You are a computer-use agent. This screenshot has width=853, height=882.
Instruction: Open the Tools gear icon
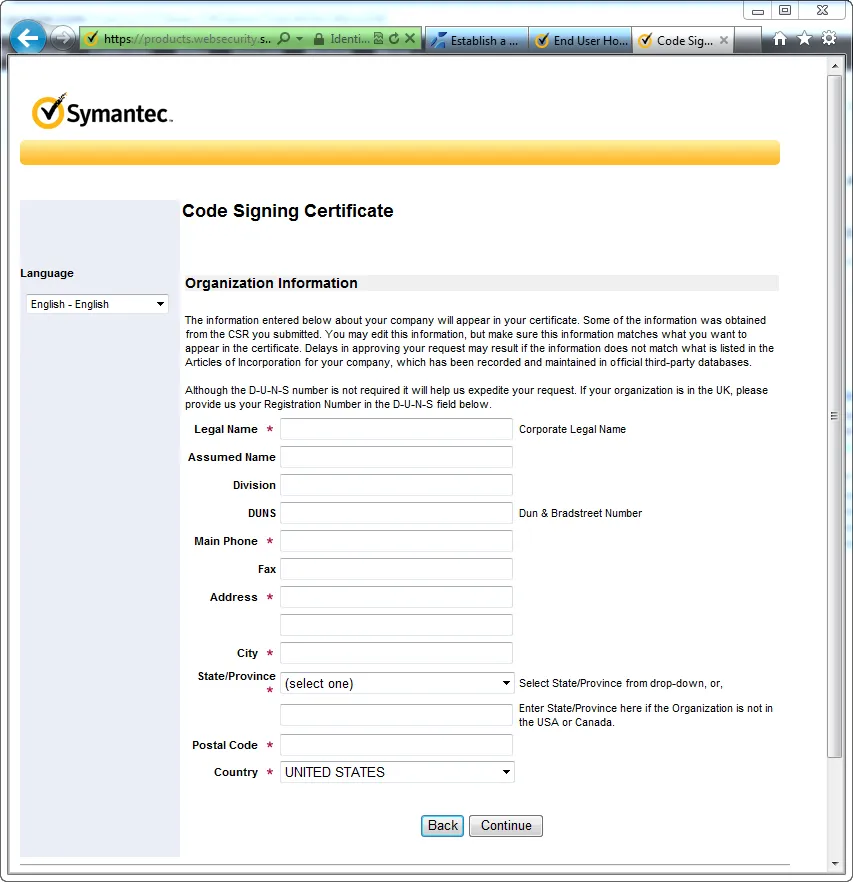pos(829,38)
